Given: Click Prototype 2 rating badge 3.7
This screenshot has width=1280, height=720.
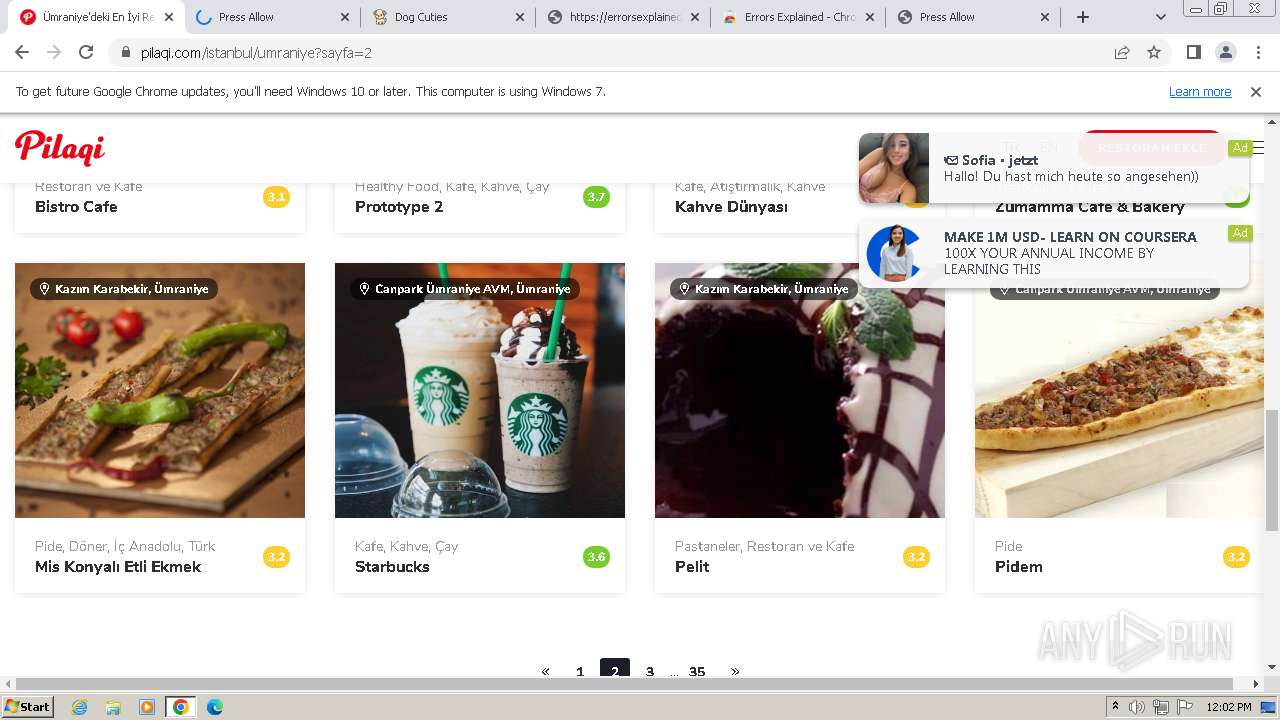Looking at the screenshot, I should pyautogui.click(x=596, y=197).
